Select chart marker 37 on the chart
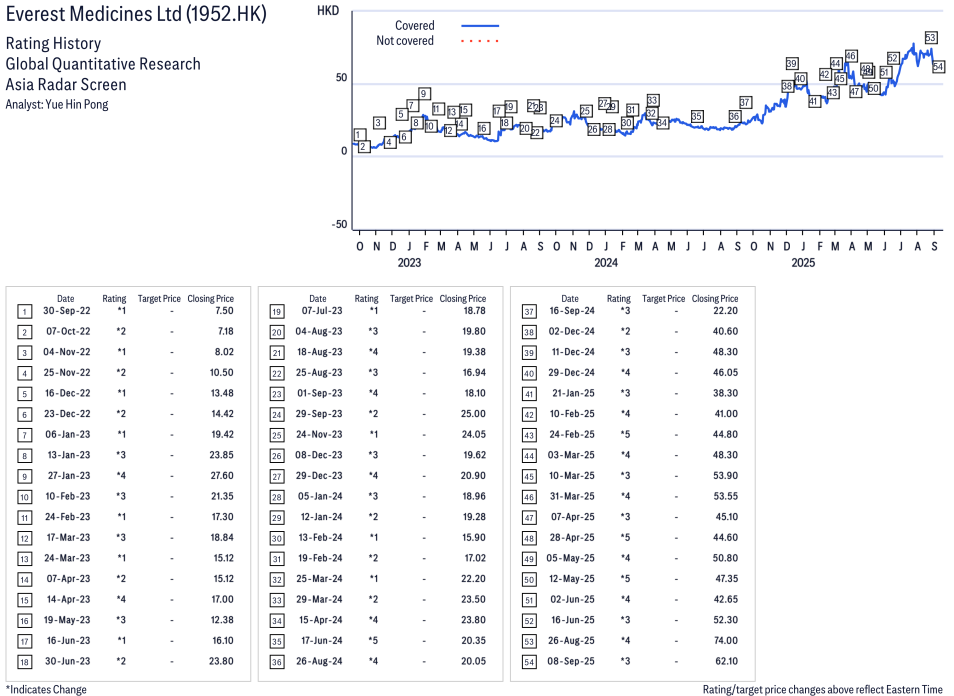This screenshot has width=954, height=696. tap(745, 102)
